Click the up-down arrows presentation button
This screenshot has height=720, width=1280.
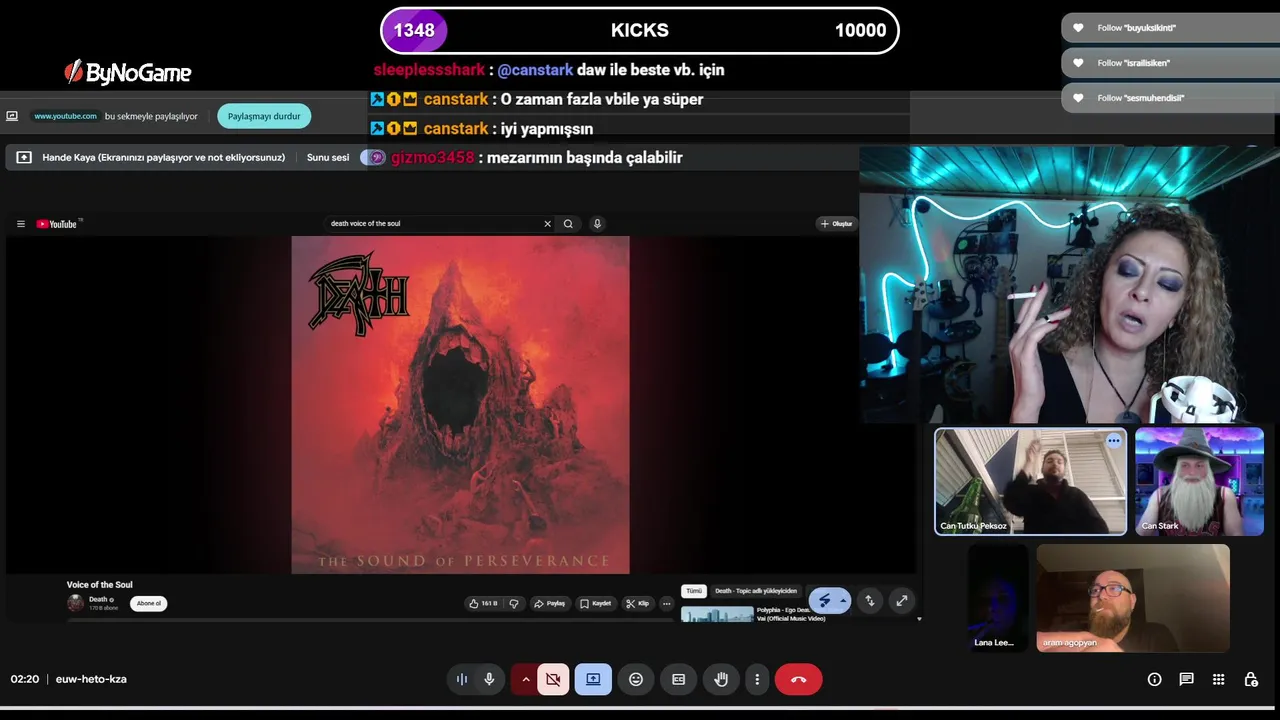(870, 600)
